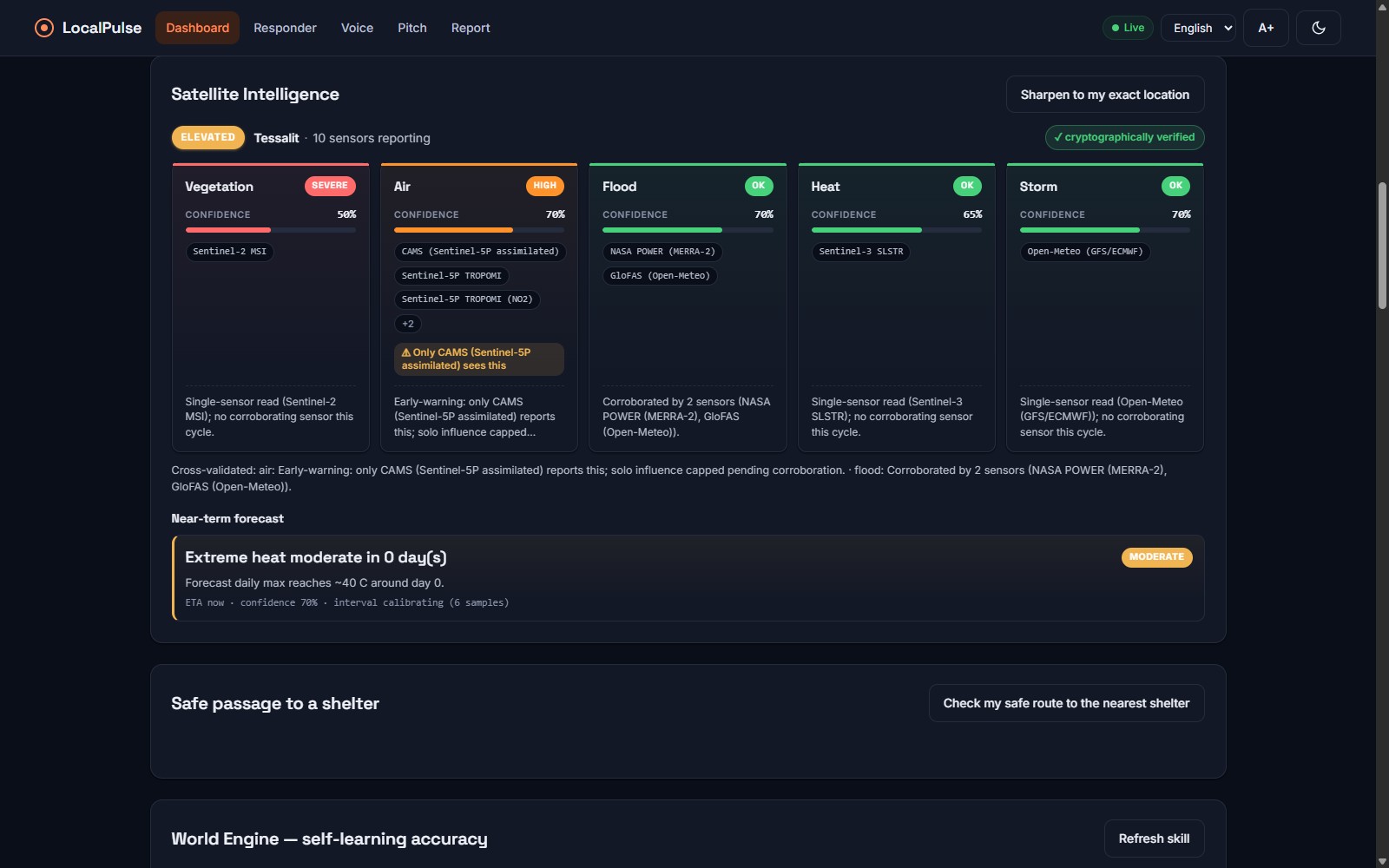Open the Dashboard tab

pos(197,28)
